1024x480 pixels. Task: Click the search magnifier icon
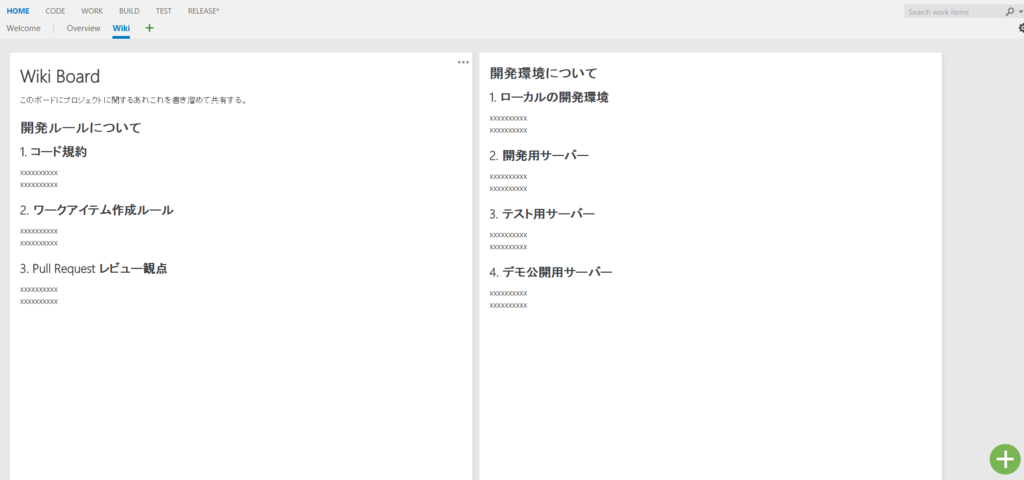pos(1010,12)
